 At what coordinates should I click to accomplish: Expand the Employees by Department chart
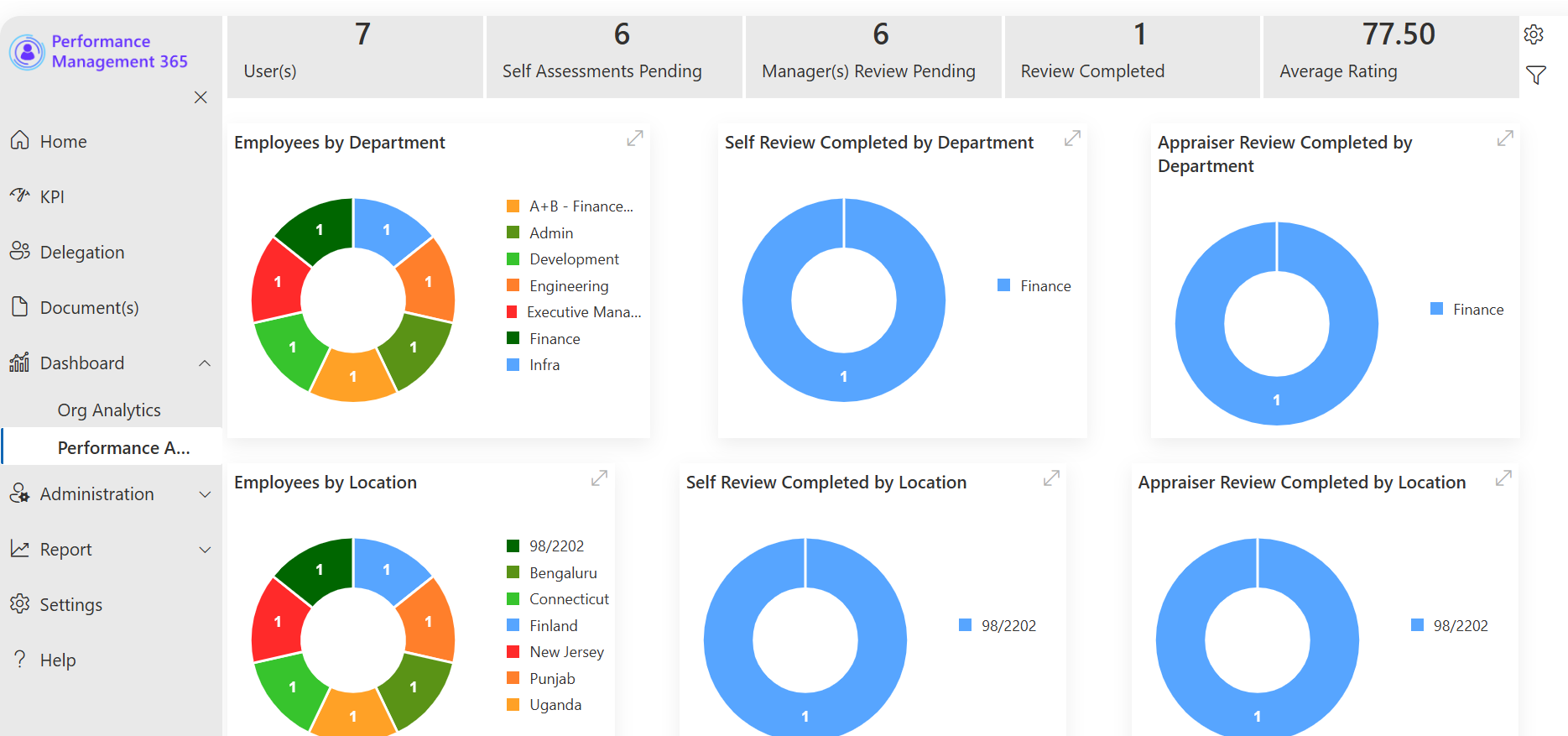click(x=635, y=138)
